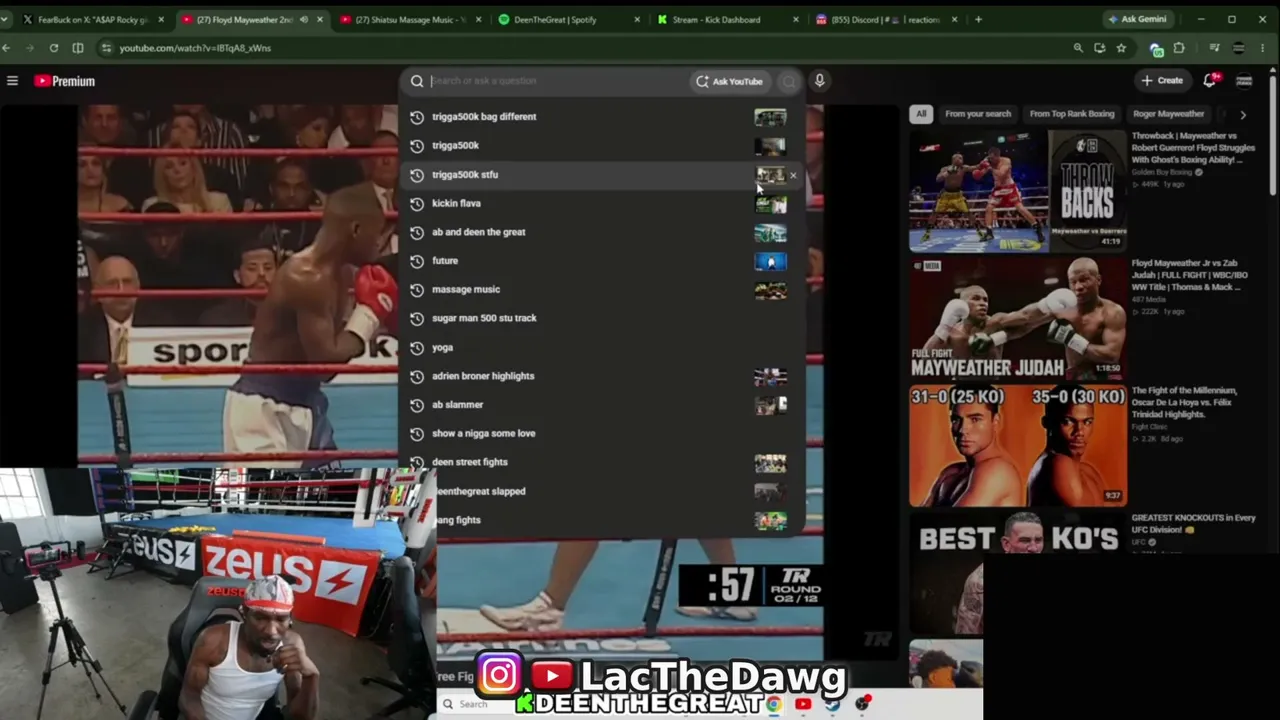The height and width of the screenshot is (720, 1280).
Task: Choose suggestion 'kickin flava'
Action: [601, 203]
